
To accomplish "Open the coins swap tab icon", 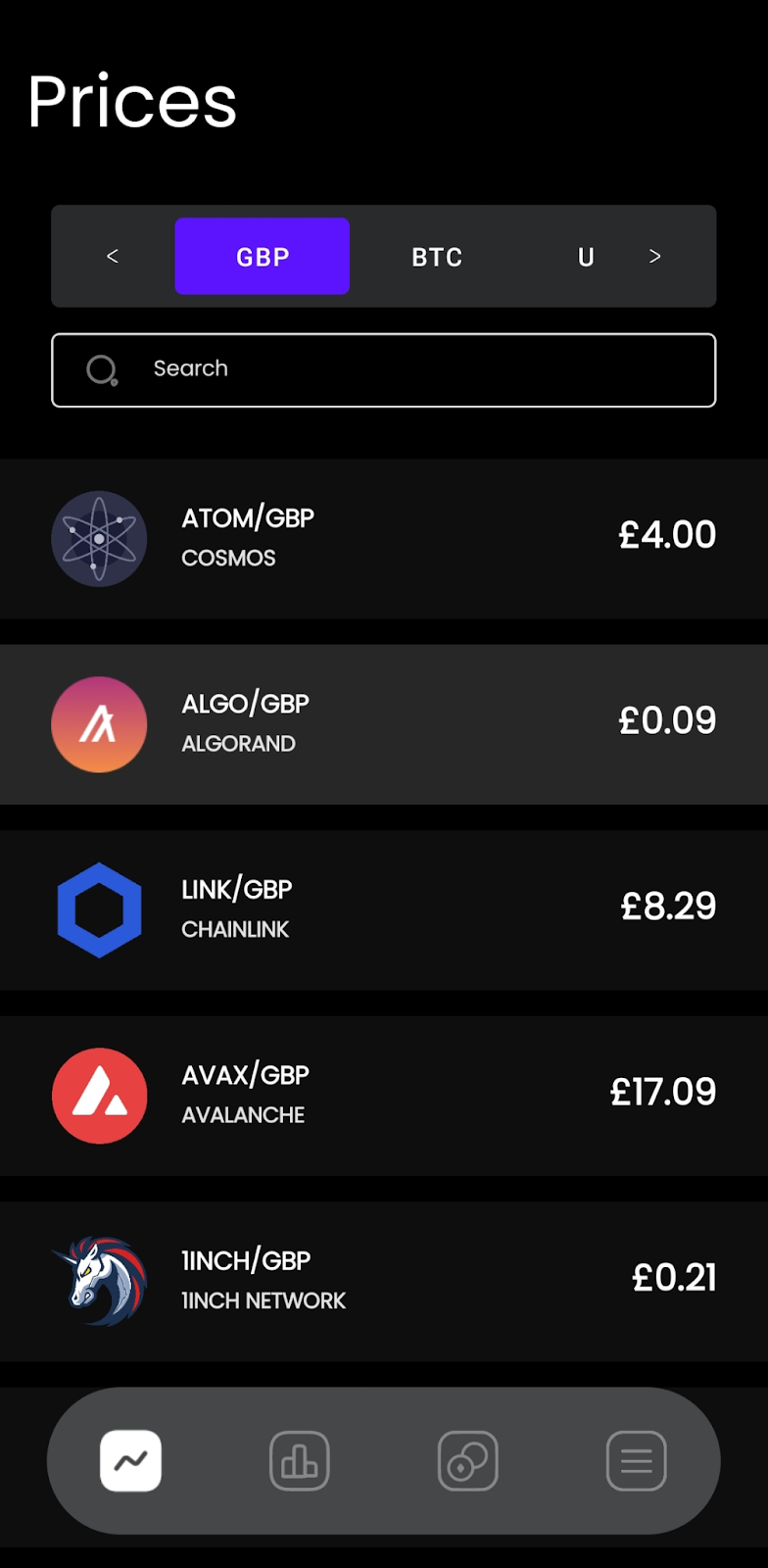I will point(467,1461).
